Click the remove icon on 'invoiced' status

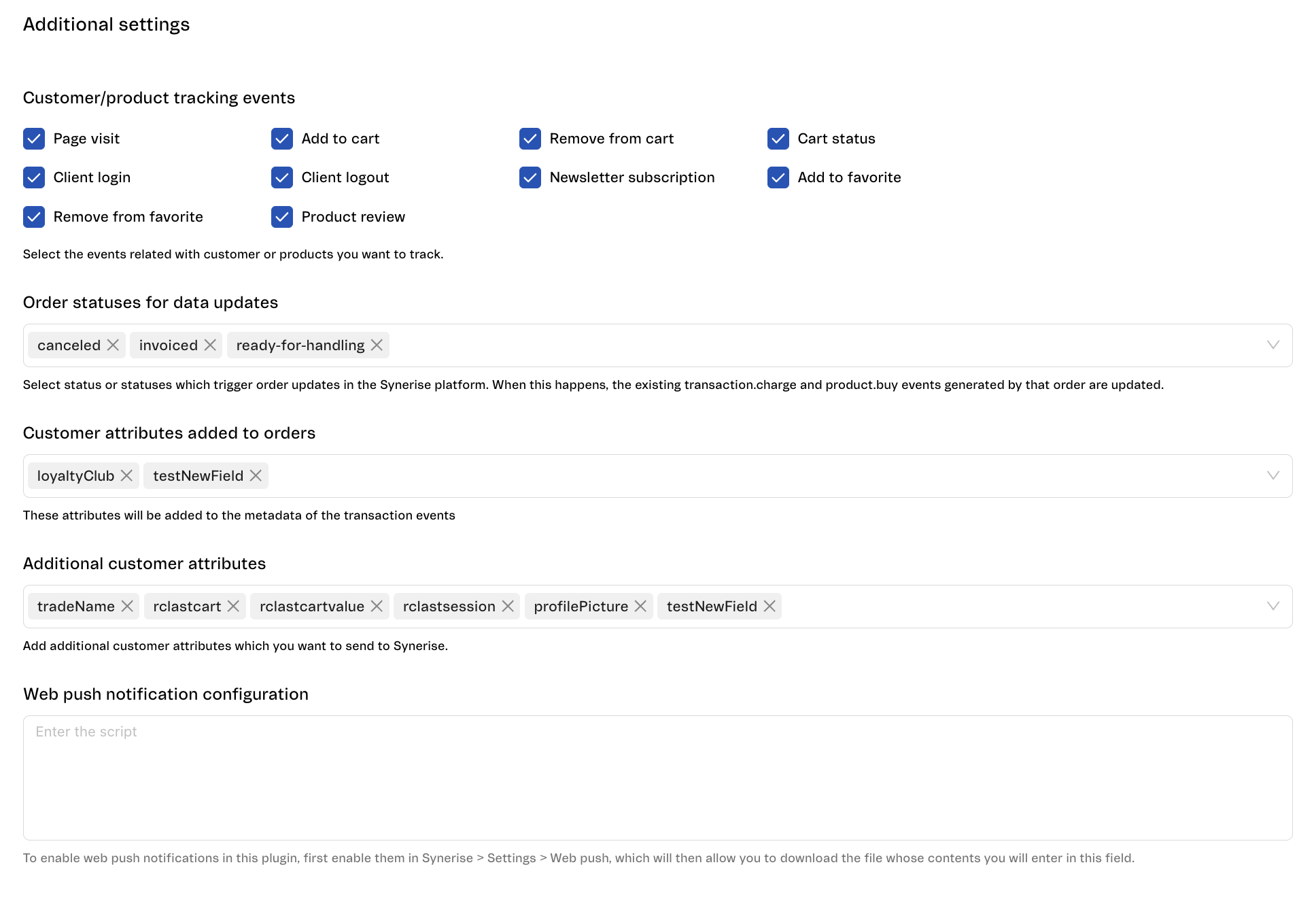(x=210, y=344)
